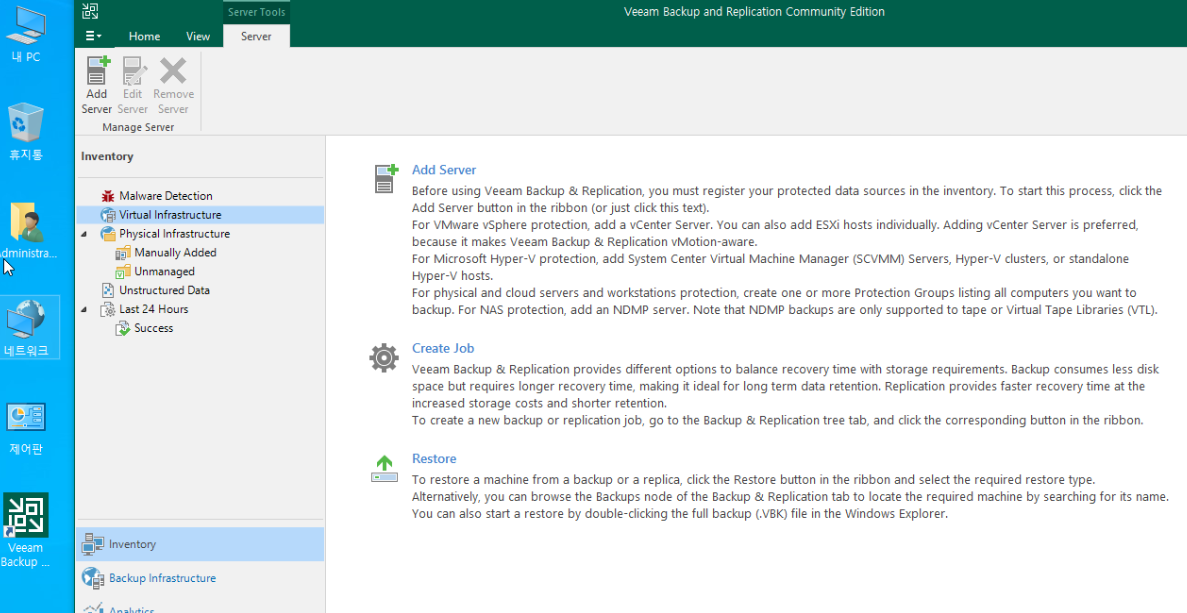Select the Virtual Infrastructure tree node
Image resolution: width=1187 pixels, height=613 pixels.
pos(170,215)
